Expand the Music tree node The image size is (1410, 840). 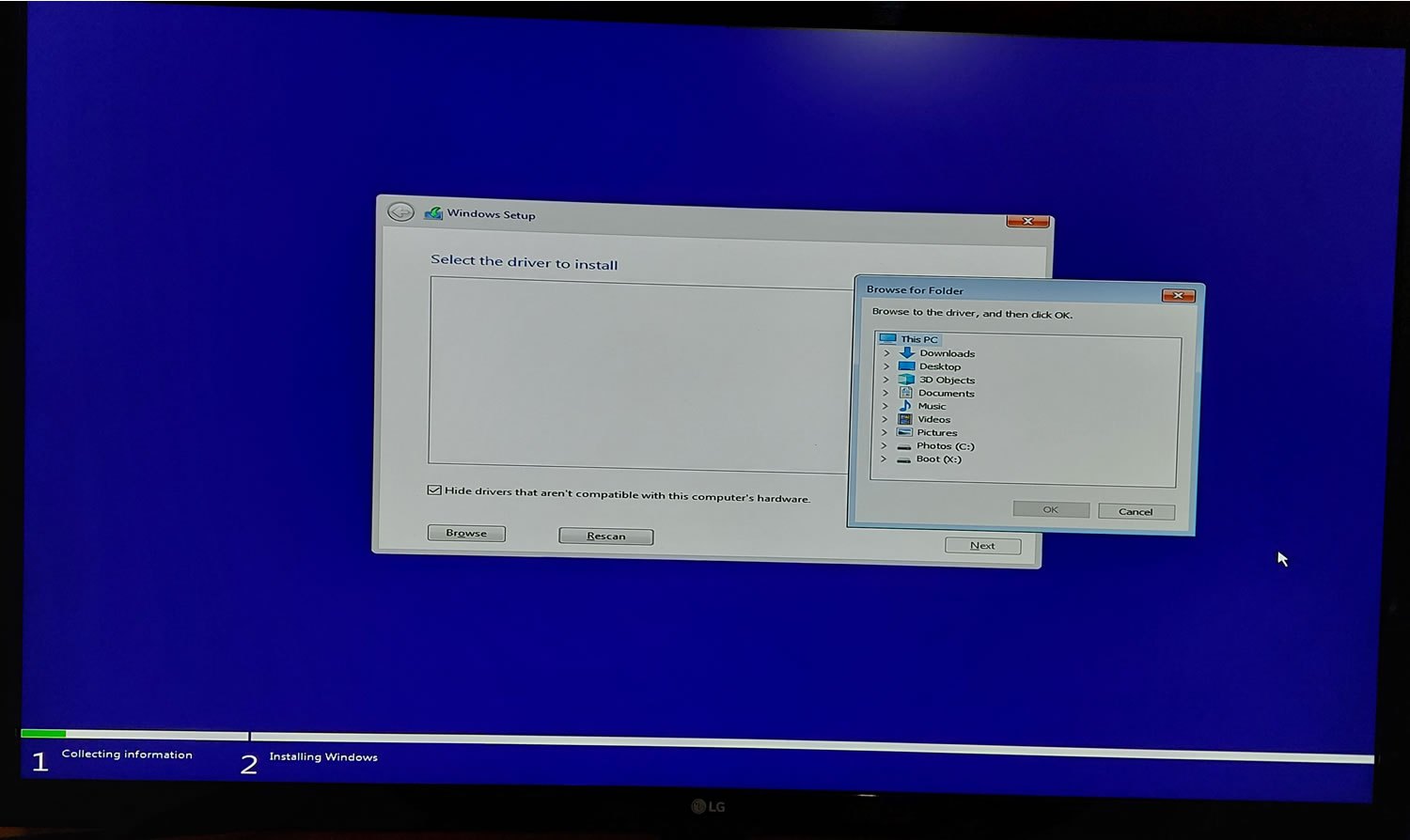[885, 406]
